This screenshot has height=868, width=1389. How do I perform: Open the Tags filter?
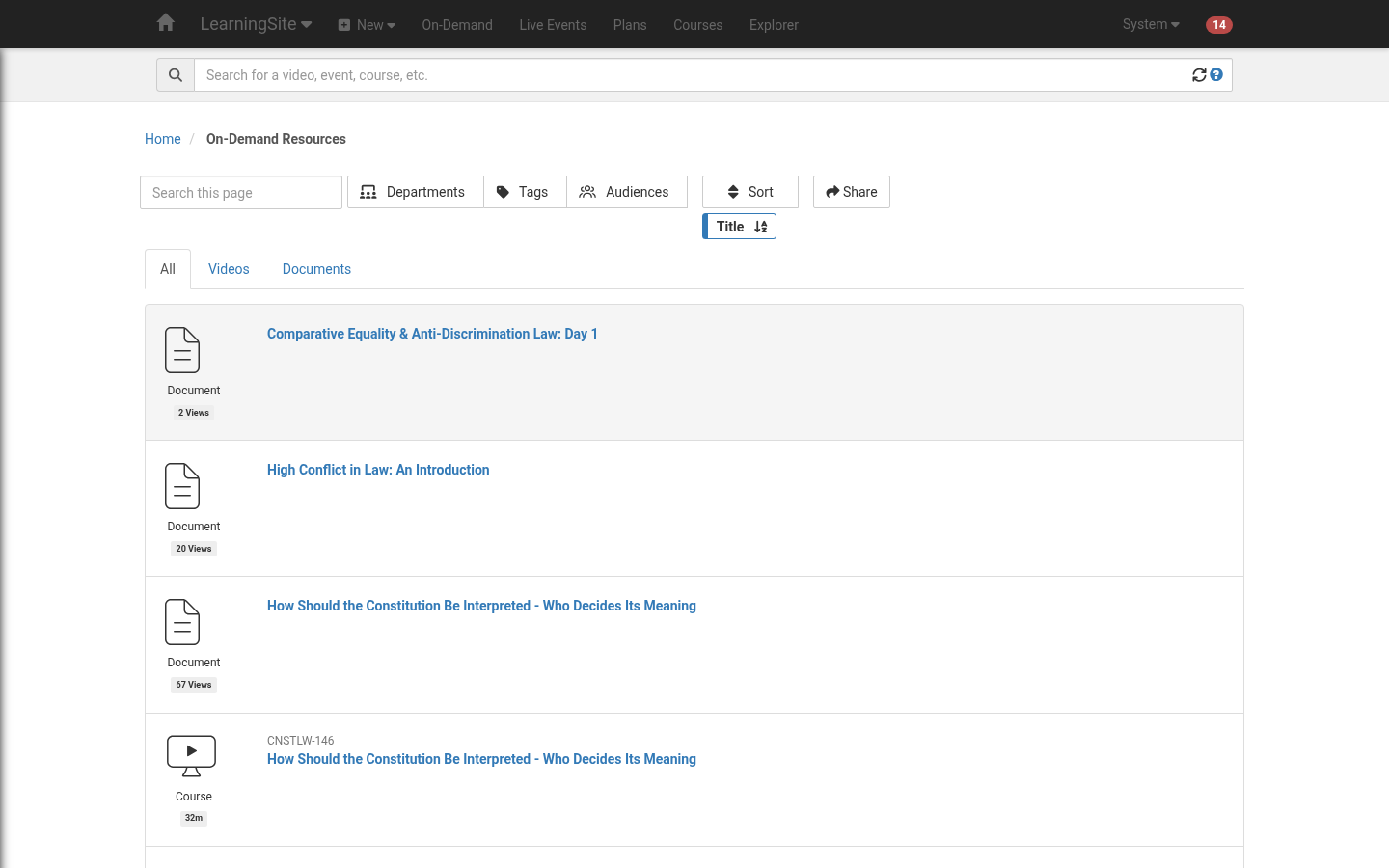coord(525,192)
